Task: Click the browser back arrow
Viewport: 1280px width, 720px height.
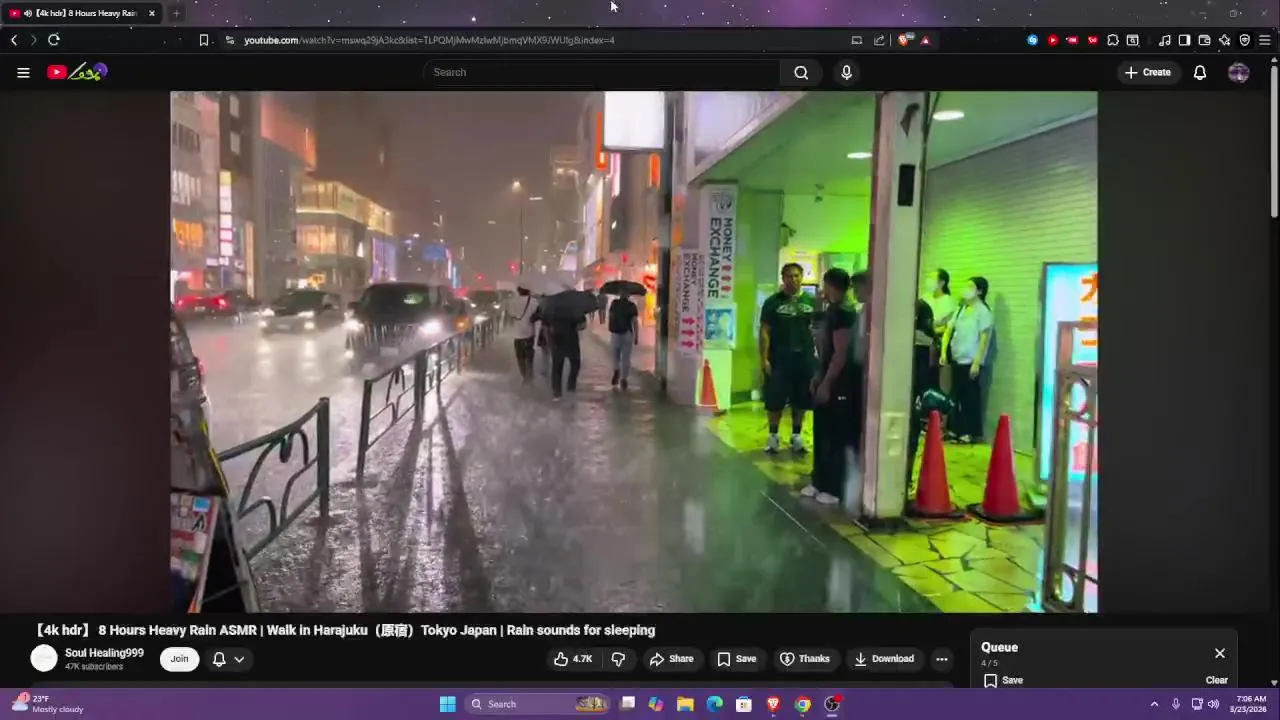Action: tap(14, 40)
